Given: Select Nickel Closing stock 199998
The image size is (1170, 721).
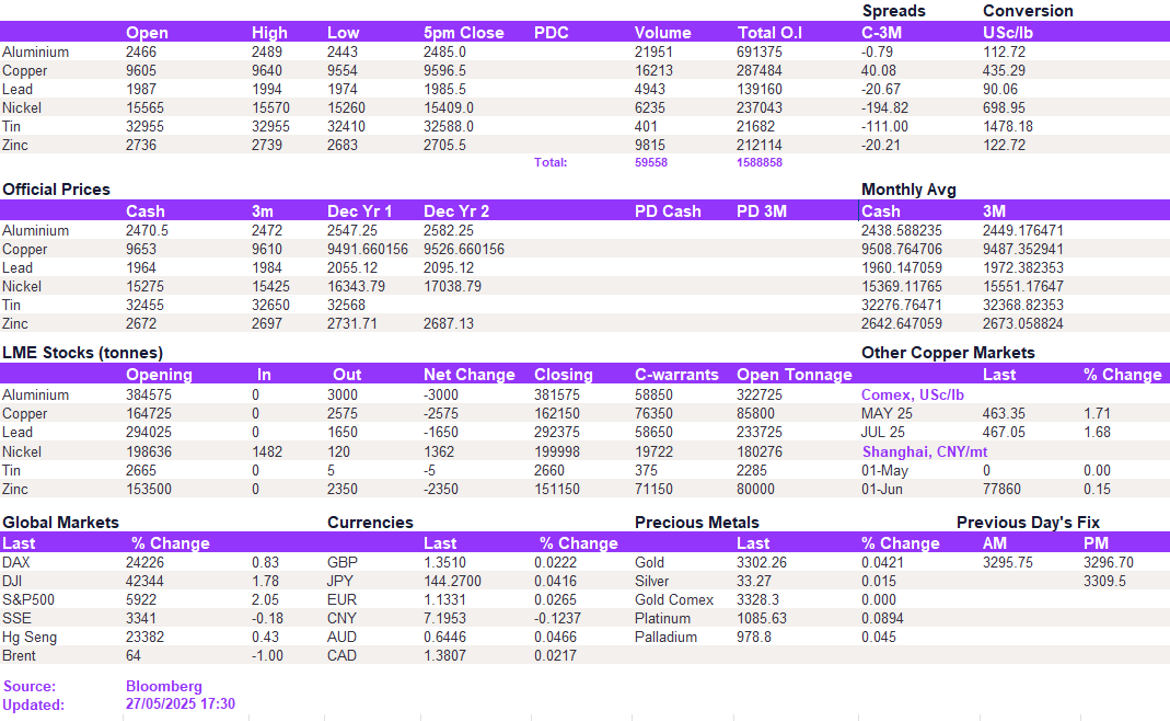Looking at the screenshot, I should [x=557, y=452].
